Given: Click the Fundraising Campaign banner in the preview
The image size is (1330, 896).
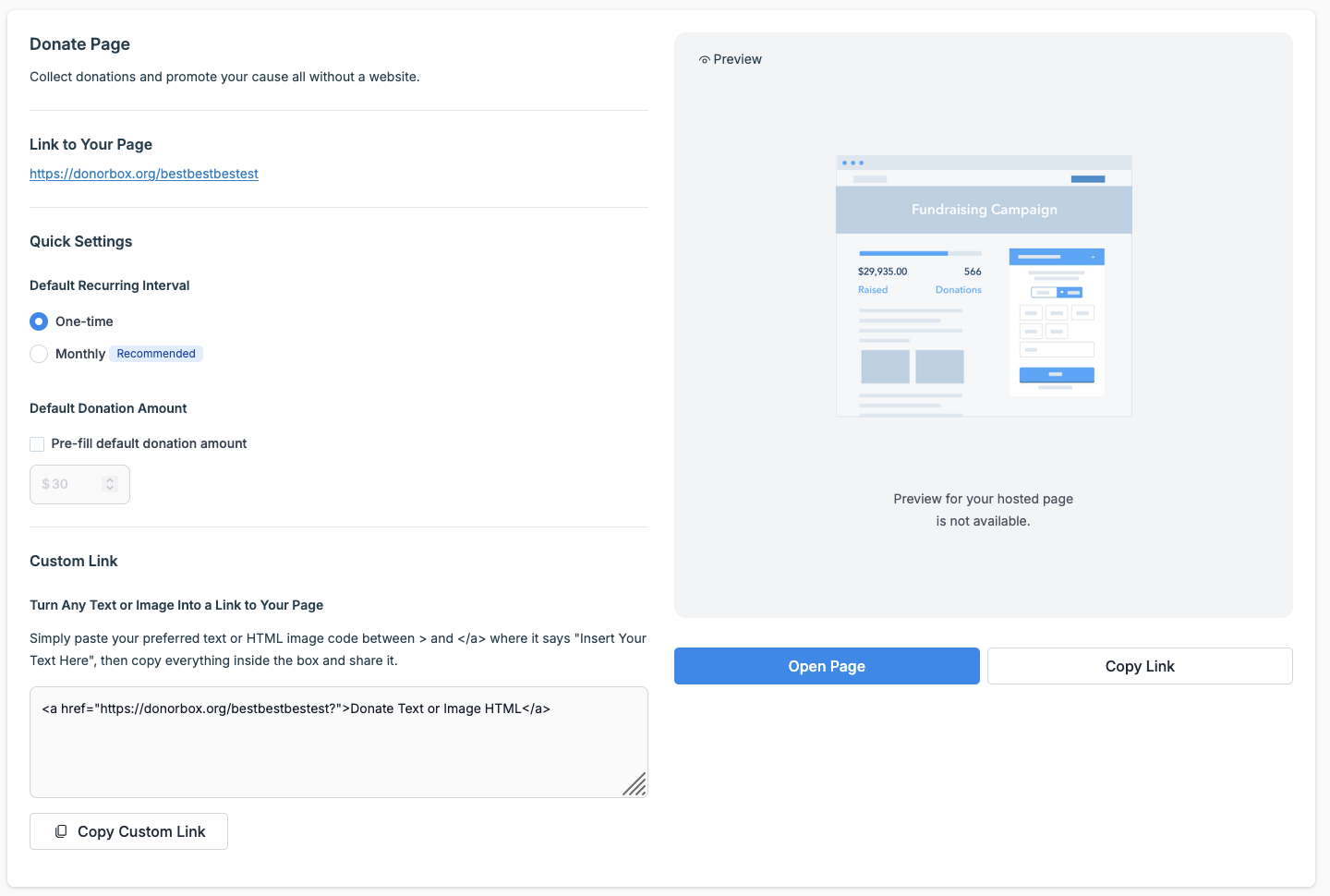Looking at the screenshot, I should pos(984,210).
